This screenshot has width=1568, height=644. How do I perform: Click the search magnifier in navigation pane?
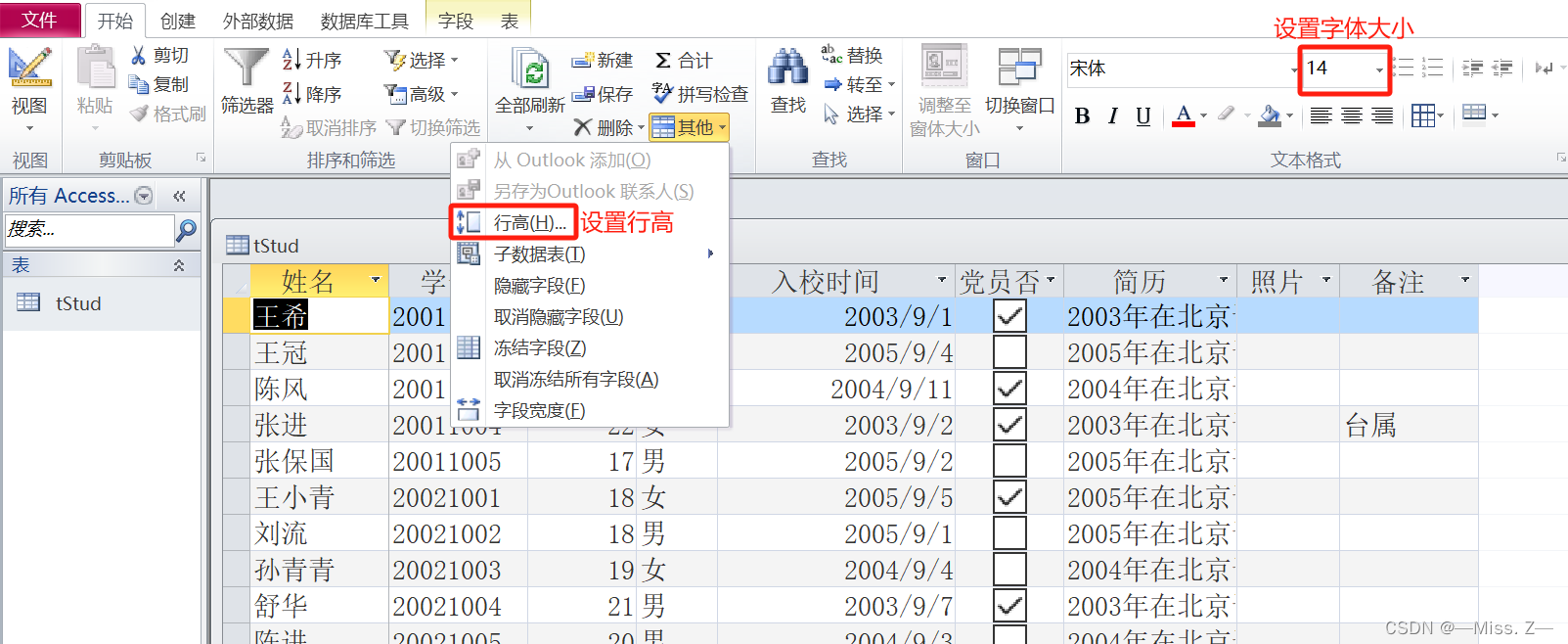point(186,230)
